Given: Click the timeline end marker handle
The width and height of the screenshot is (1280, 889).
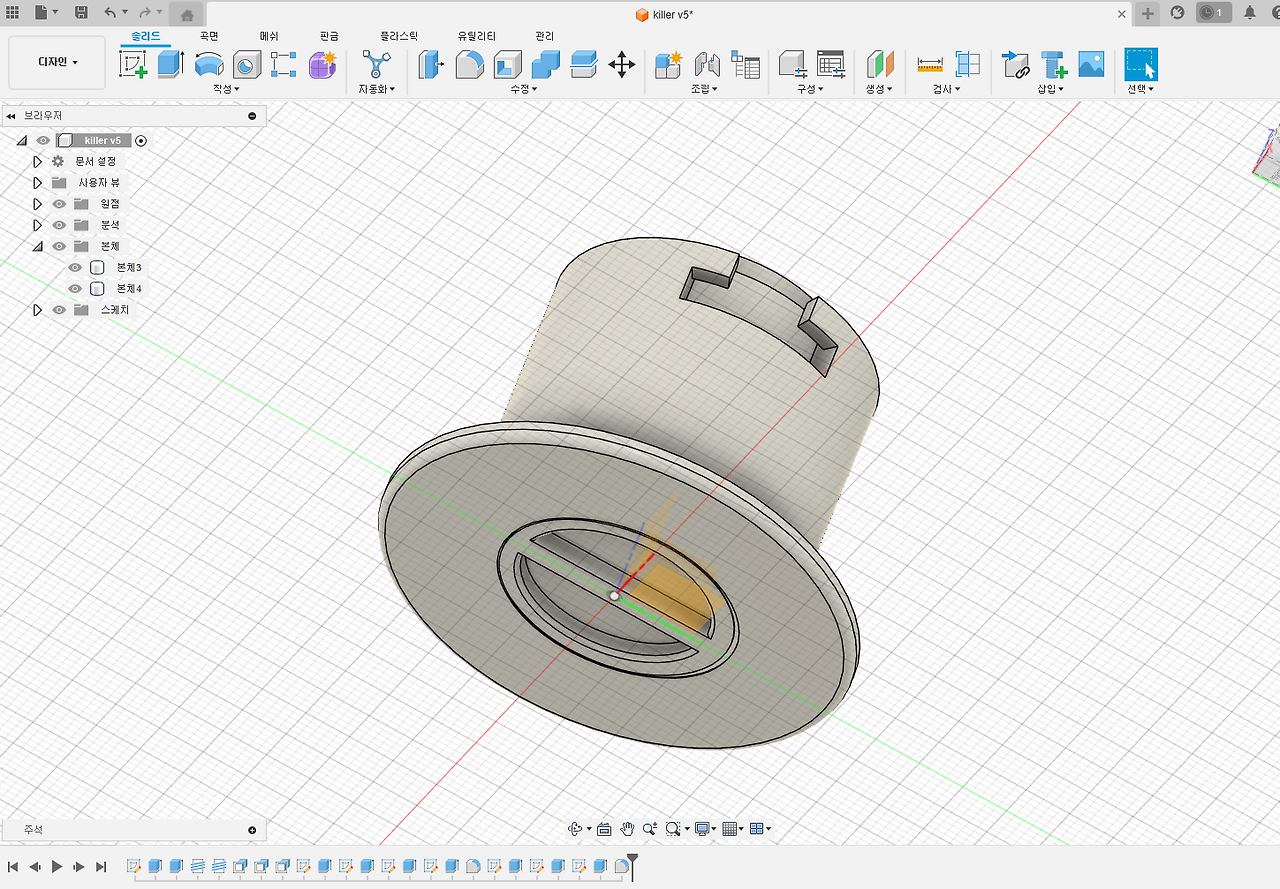Looking at the screenshot, I should coord(632,860).
